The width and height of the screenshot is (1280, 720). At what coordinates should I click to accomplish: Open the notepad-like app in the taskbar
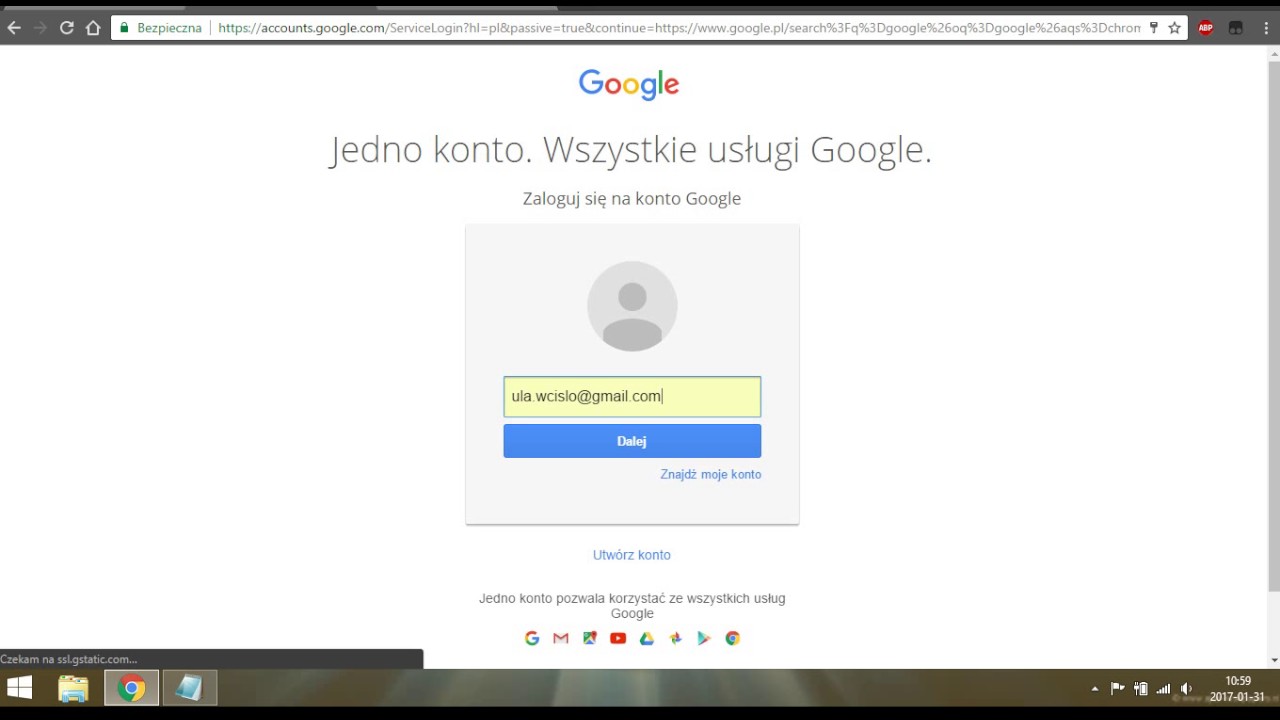click(189, 688)
